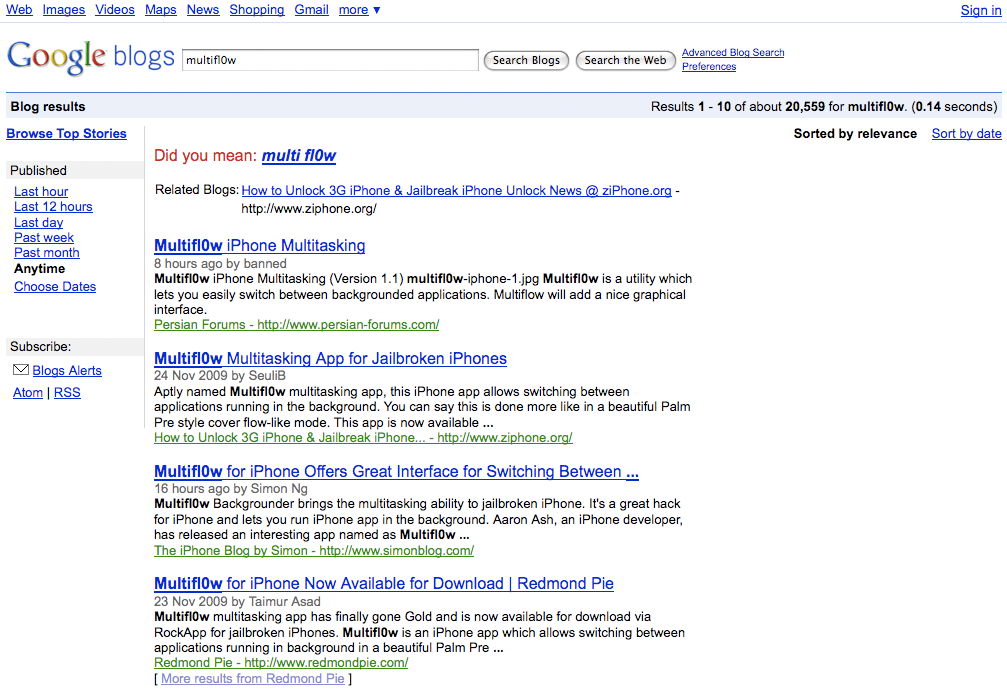Click the Google blogs logo
Viewport: 1007px width, 692px height.
pyautogui.click(x=91, y=57)
